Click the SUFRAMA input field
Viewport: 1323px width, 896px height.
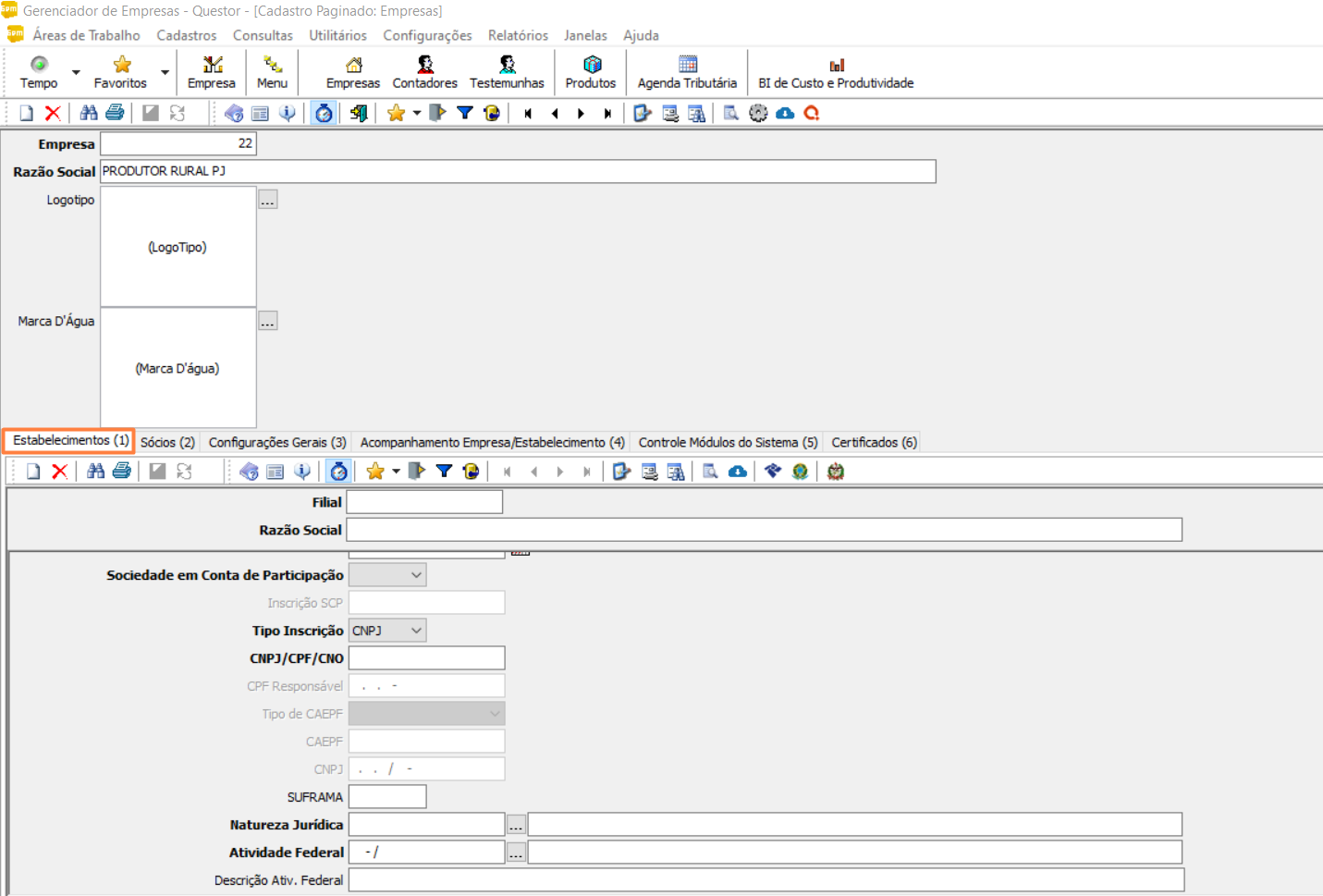click(387, 797)
